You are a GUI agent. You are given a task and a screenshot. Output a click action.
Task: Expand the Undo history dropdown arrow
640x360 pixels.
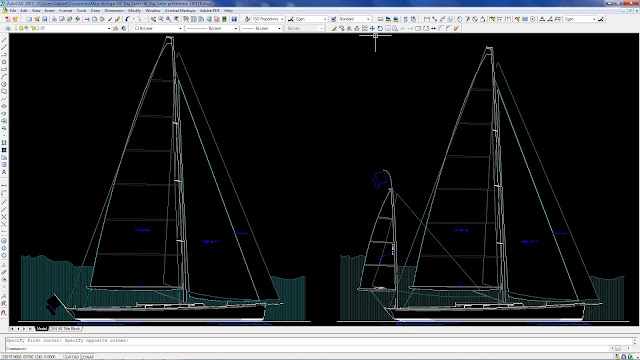pyautogui.click(x=133, y=19)
